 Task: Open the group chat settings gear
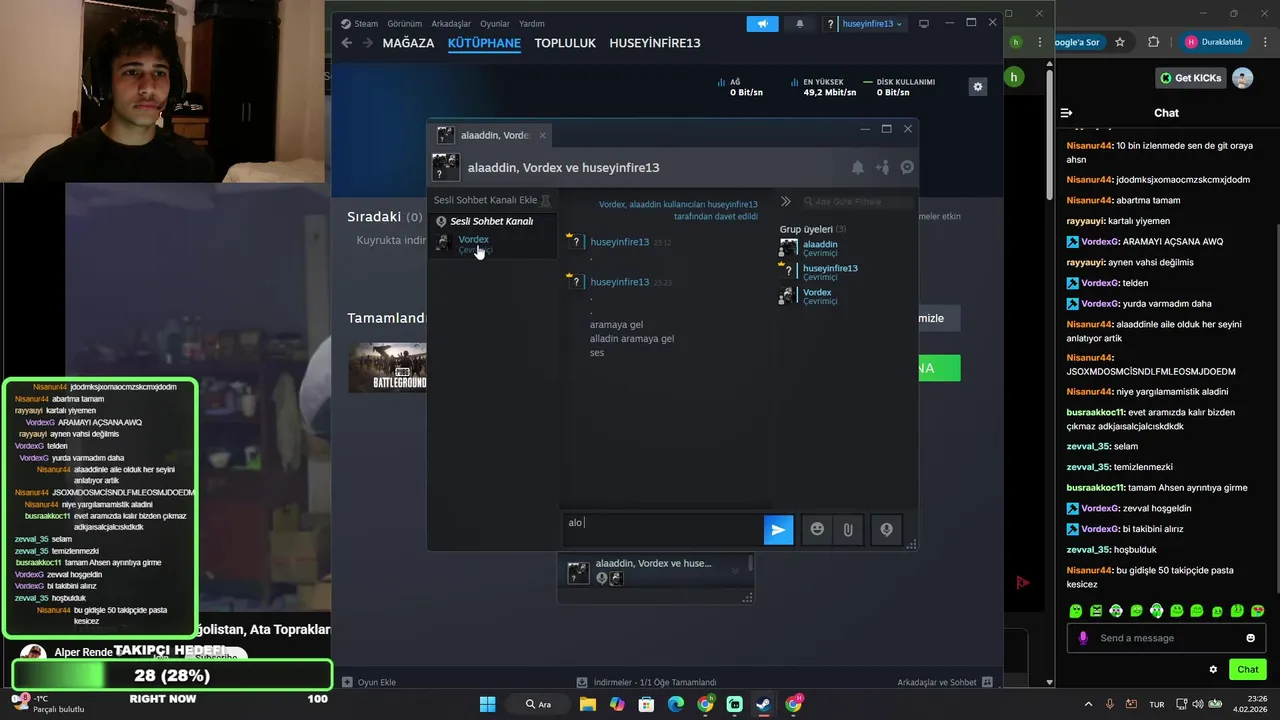tap(907, 168)
